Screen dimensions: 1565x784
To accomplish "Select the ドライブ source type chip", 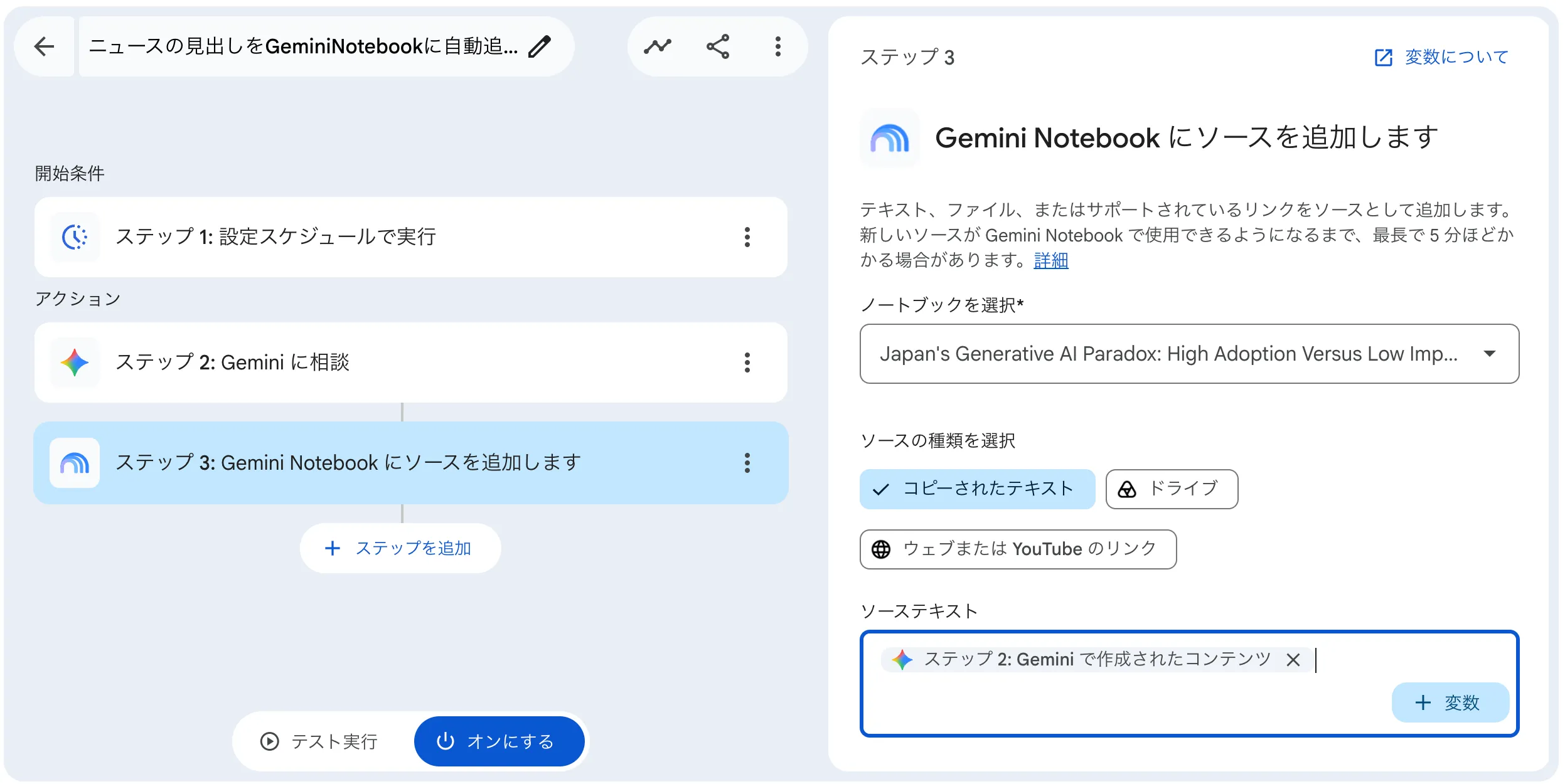I will click(1172, 489).
